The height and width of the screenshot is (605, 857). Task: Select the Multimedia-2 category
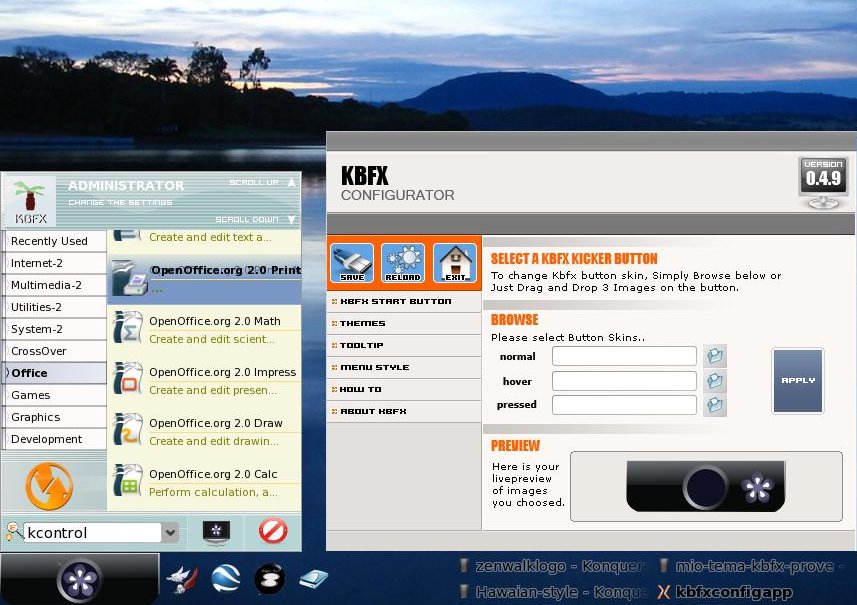[54, 285]
